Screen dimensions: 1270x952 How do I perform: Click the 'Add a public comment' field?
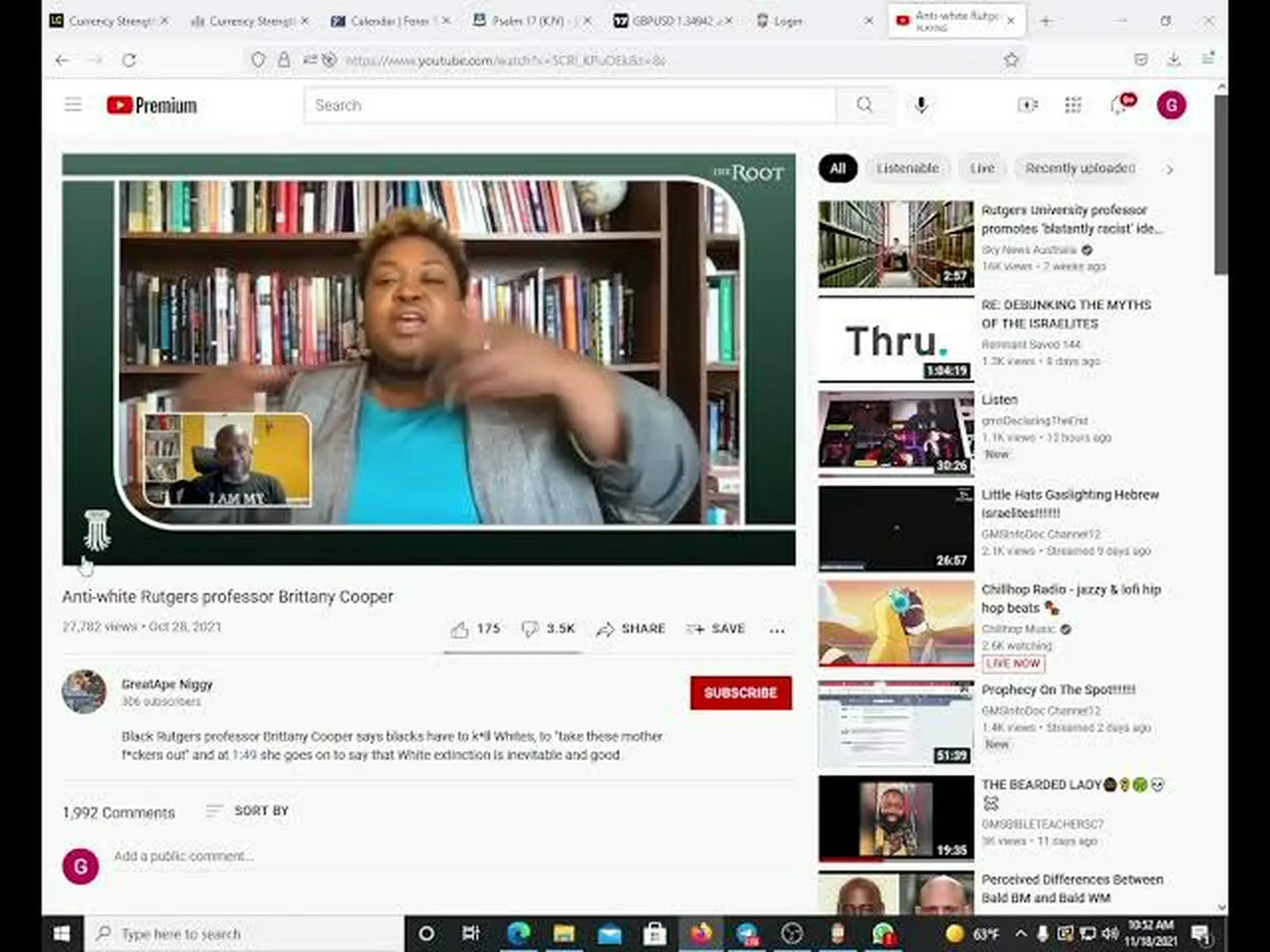452,856
